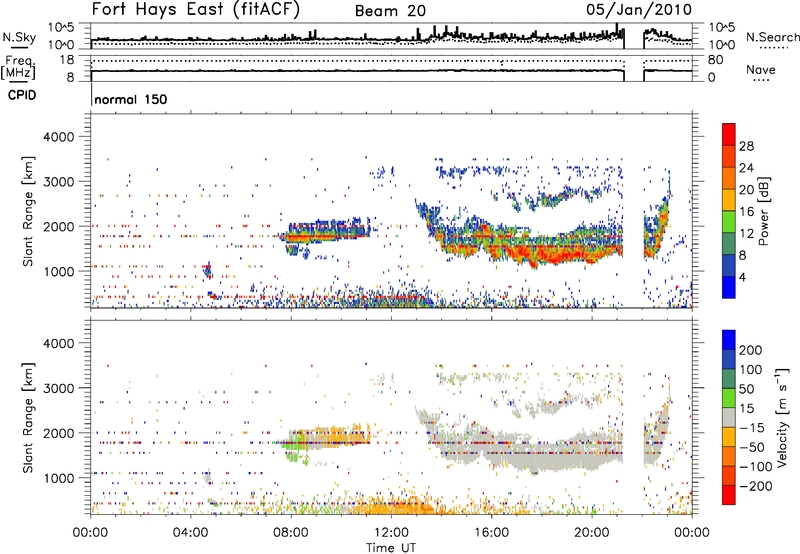This screenshot has height=554, width=800.
Task: Click the '12' value on power colorbar
Action: tap(746, 234)
